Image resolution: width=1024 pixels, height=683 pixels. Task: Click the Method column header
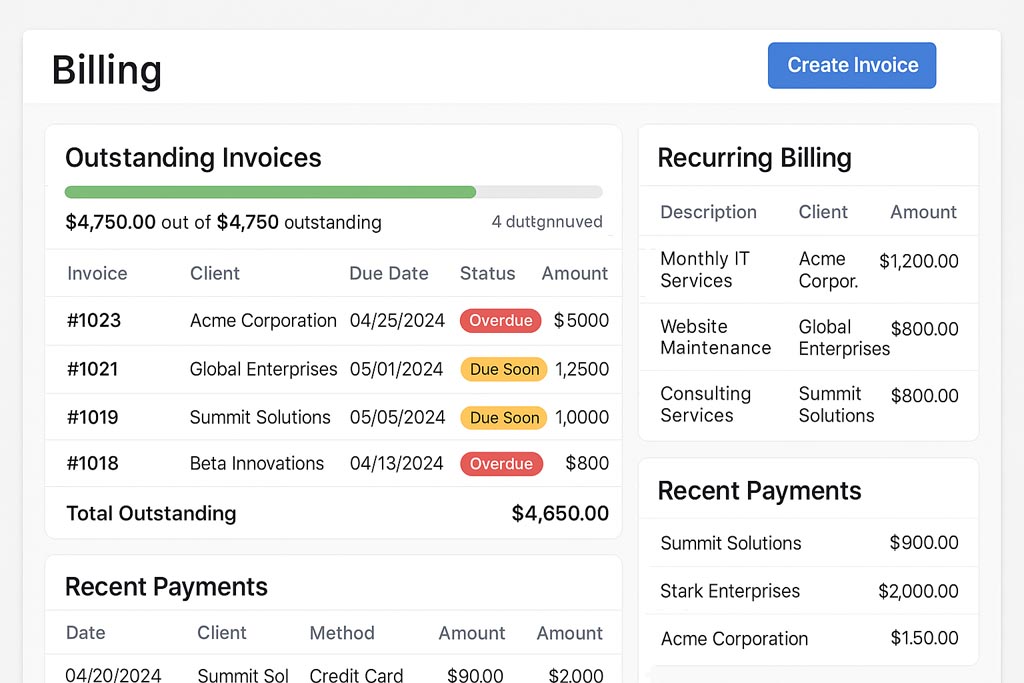pos(342,633)
